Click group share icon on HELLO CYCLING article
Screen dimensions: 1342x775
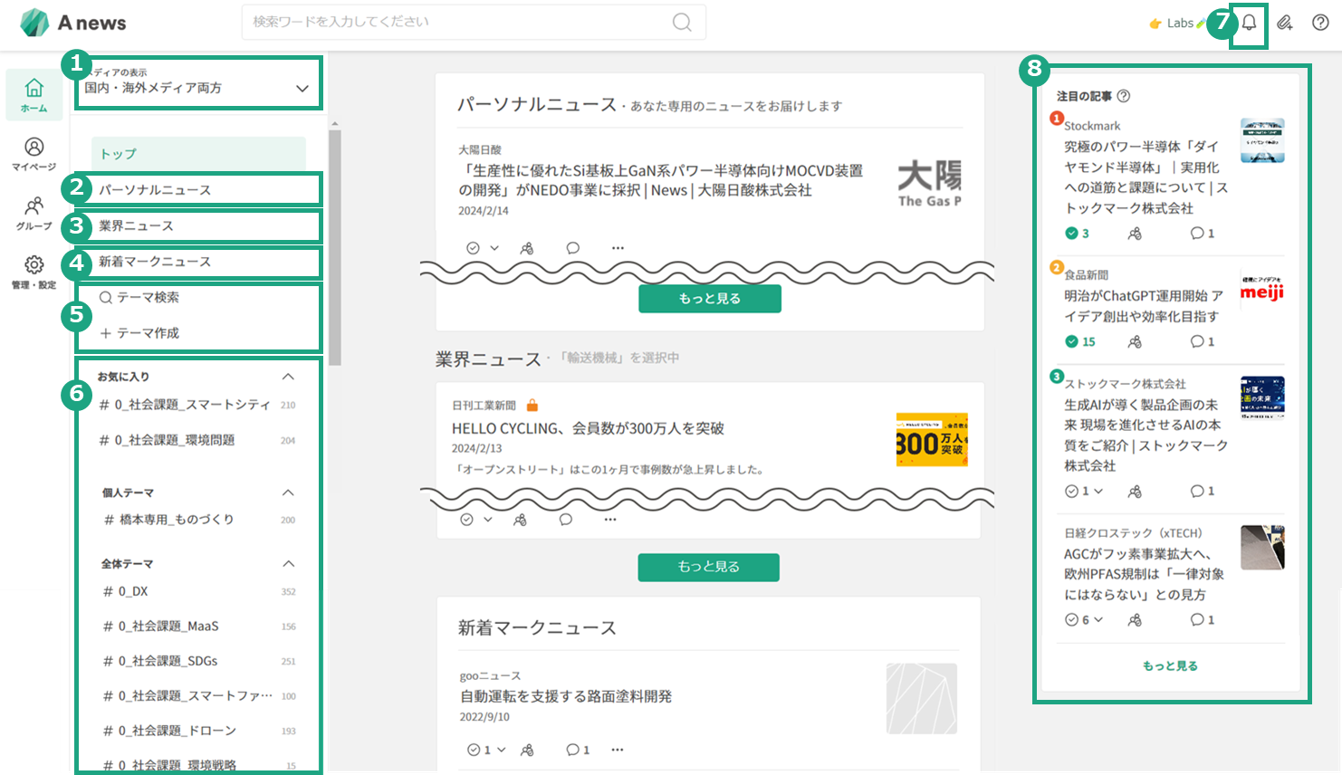(519, 519)
